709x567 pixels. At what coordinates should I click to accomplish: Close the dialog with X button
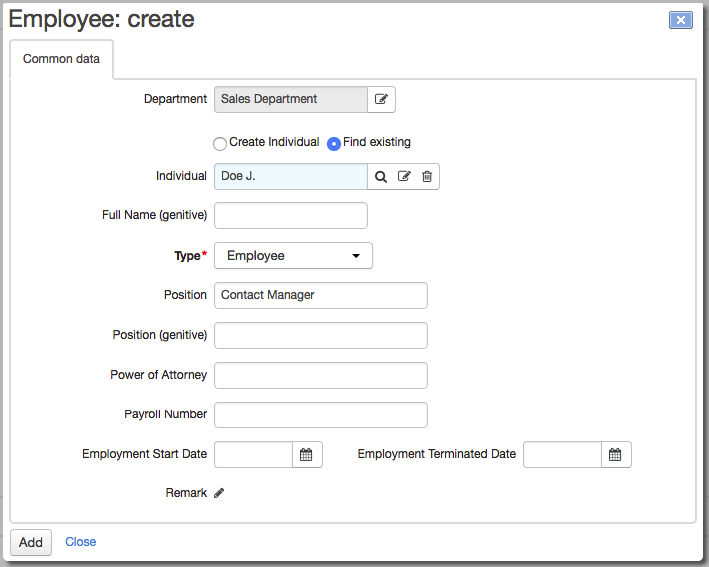[x=681, y=20]
